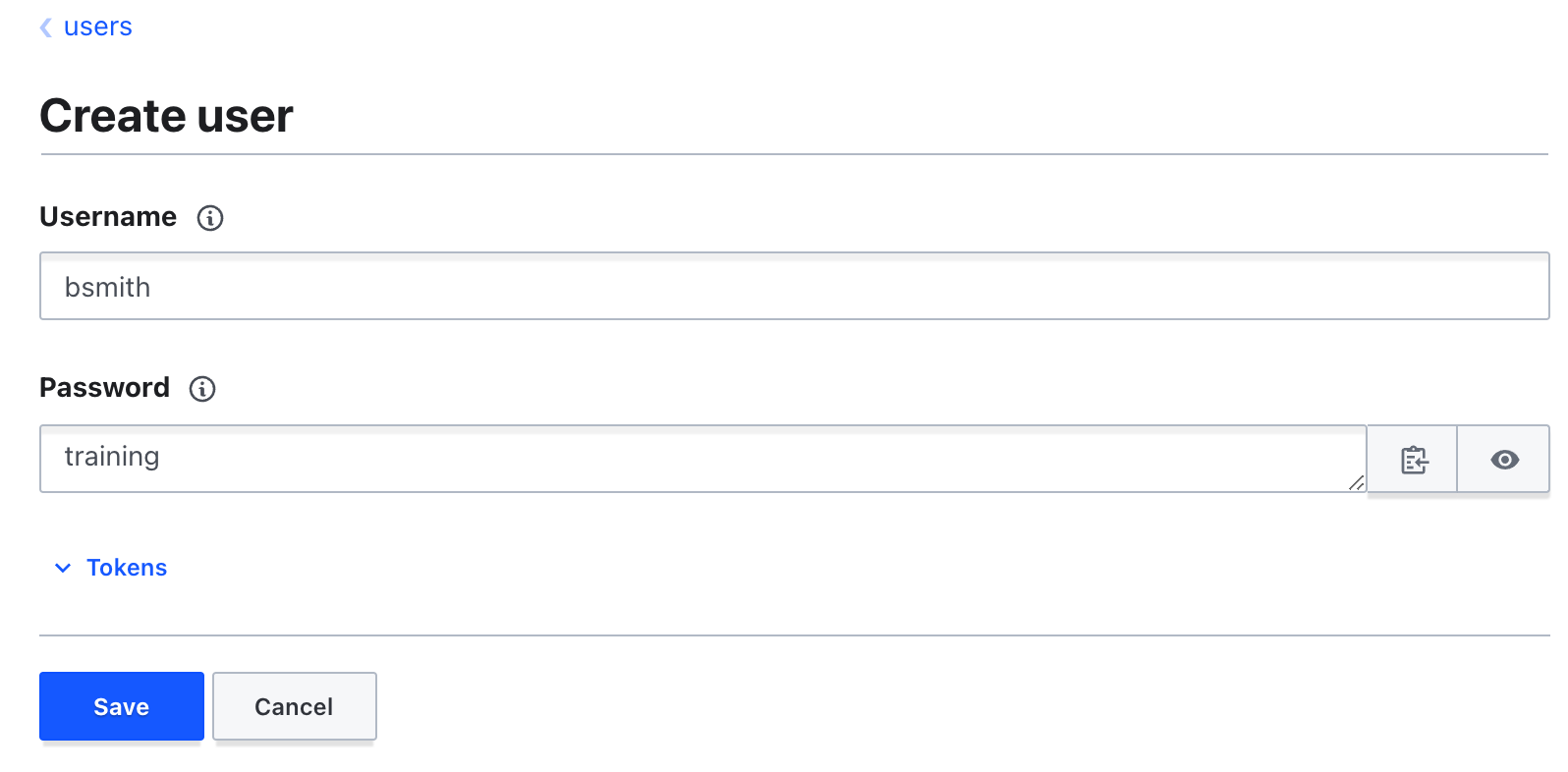Click the Username field label
Screen dimensions: 1568x772
(x=108, y=217)
